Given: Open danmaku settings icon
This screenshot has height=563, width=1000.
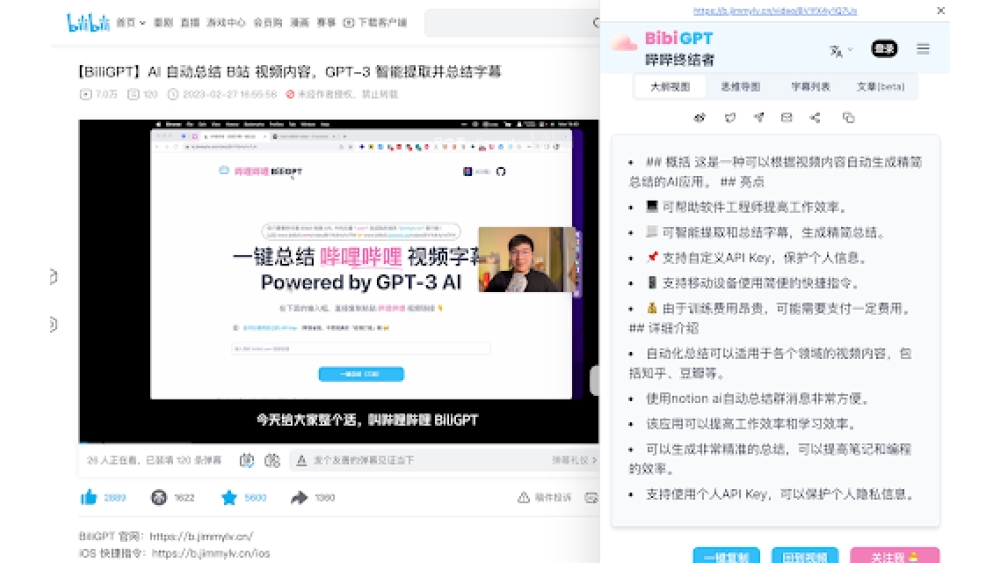Looking at the screenshot, I should 272,460.
